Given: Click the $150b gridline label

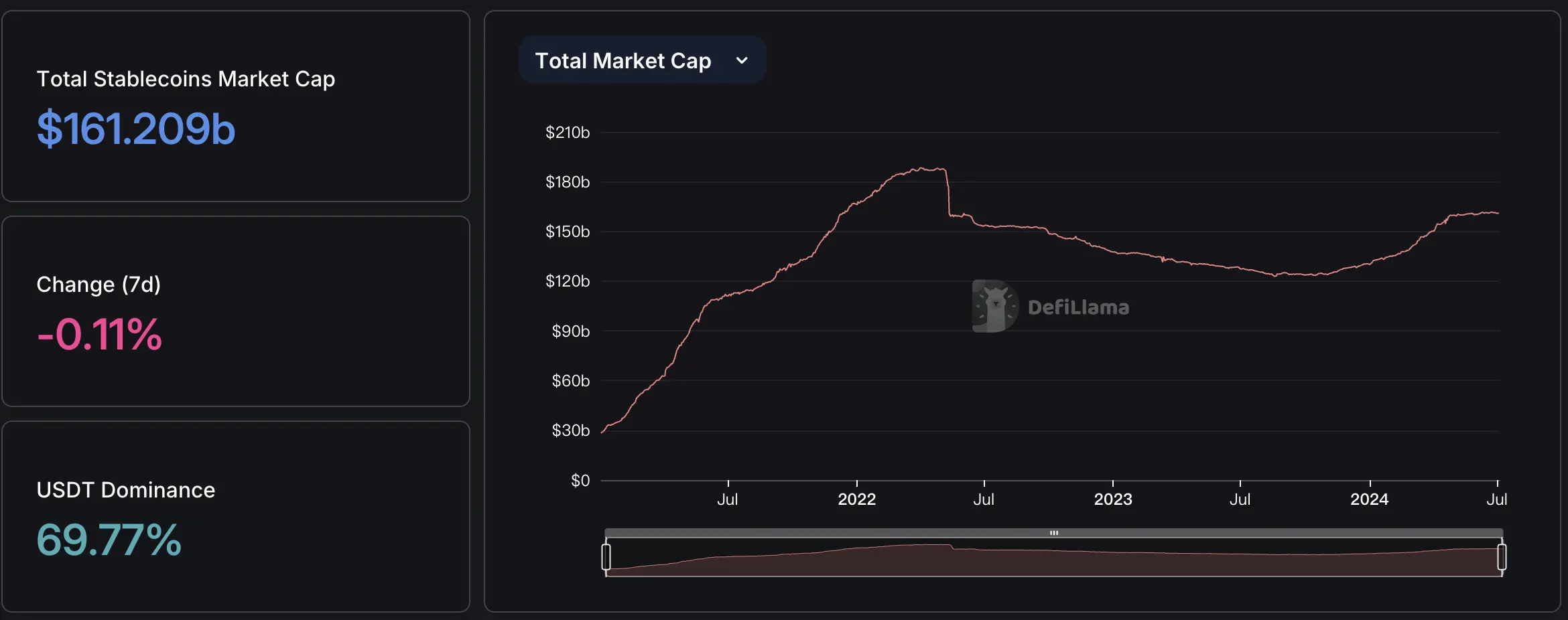Looking at the screenshot, I should point(568,232).
